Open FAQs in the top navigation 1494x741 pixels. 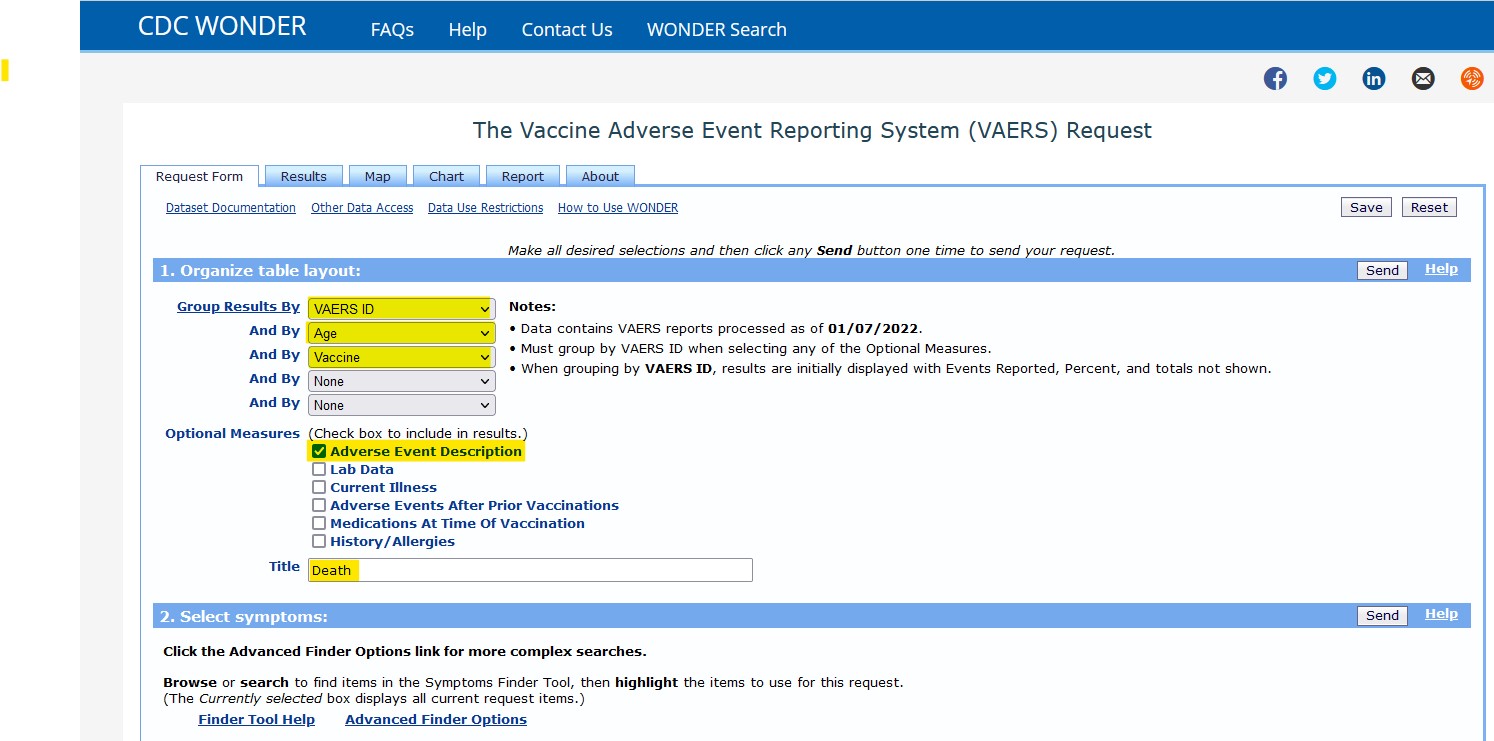[x=392, y=30]
